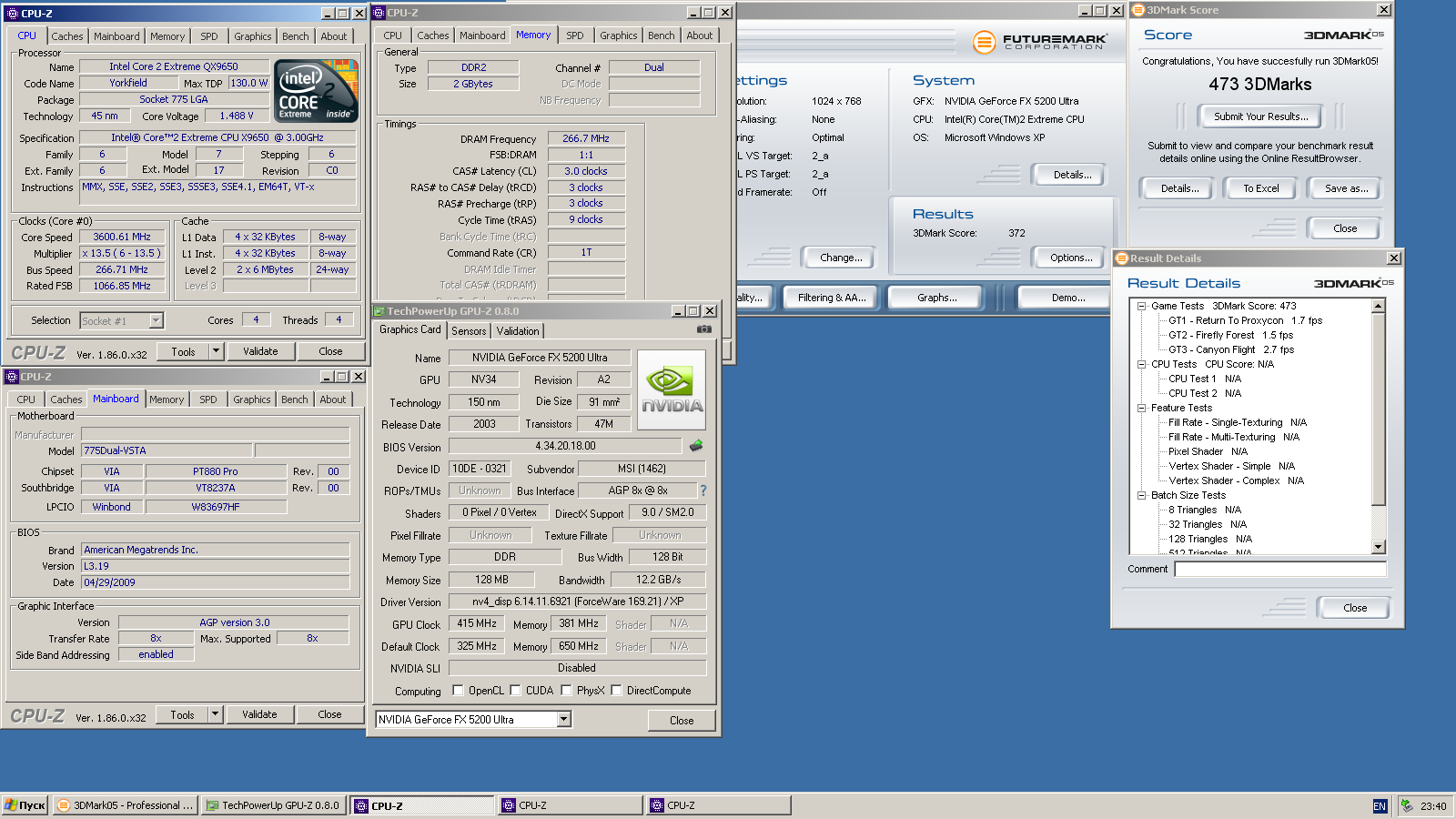Open Tools dropdown arrow in top CPU-Z window
Viewport: 1456px width, 819px height.
(216, 351)
